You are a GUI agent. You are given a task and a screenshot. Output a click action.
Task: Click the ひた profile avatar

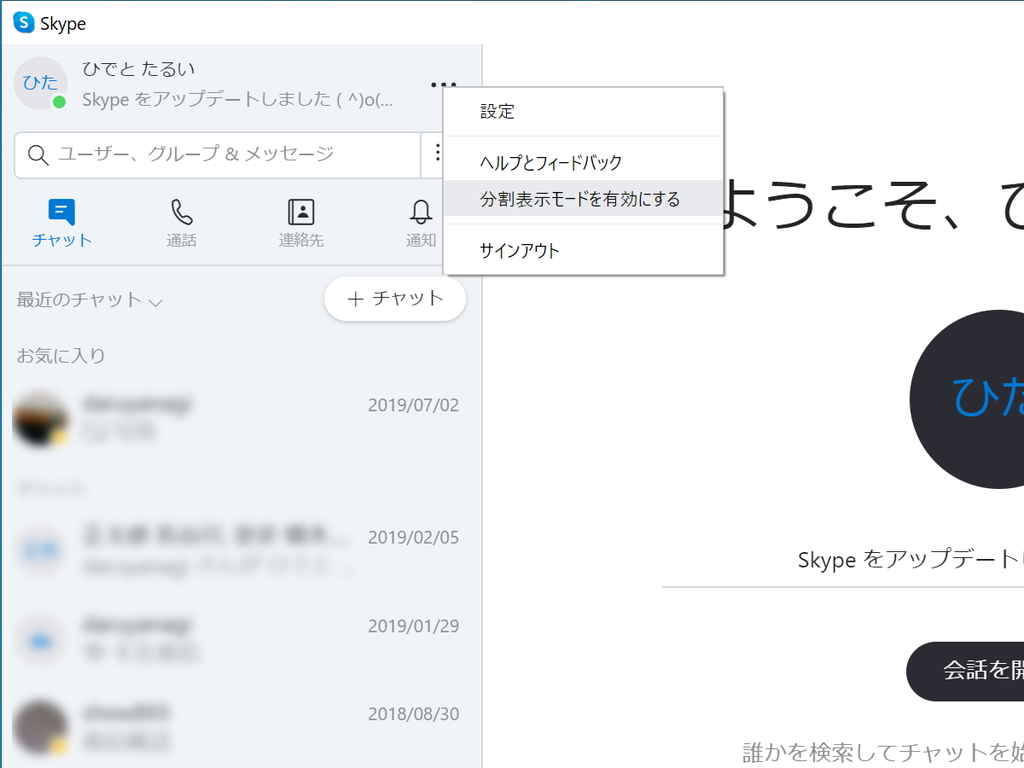tap(40, 83)
